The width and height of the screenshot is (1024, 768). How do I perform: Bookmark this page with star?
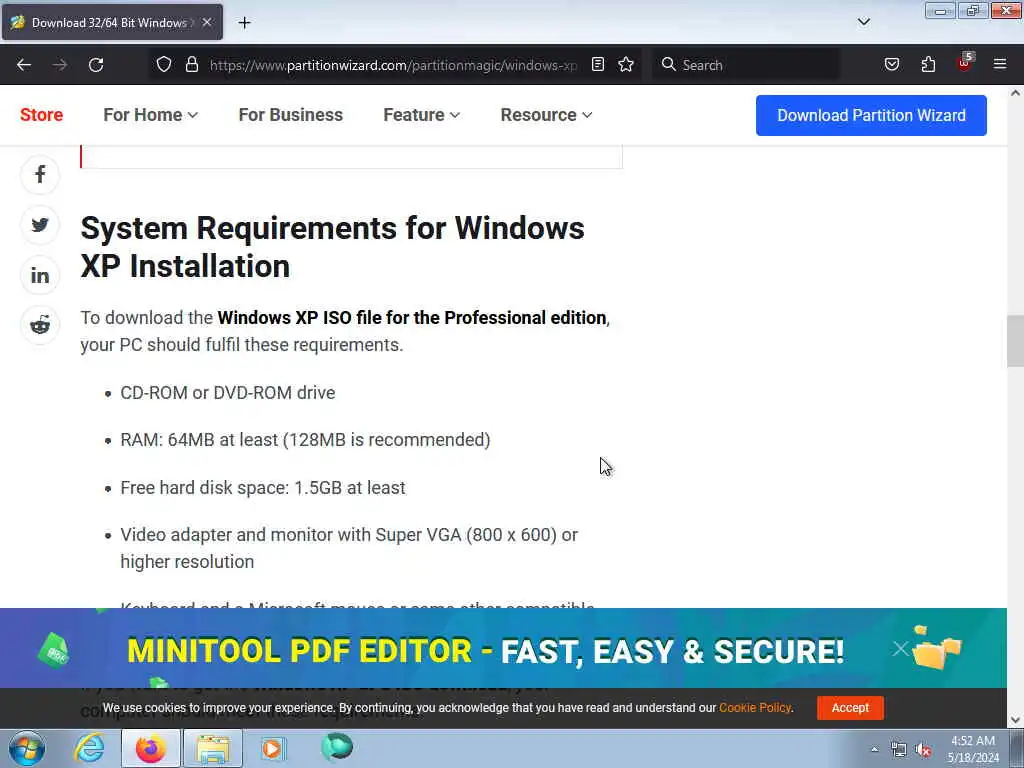[x=626, y=64]
